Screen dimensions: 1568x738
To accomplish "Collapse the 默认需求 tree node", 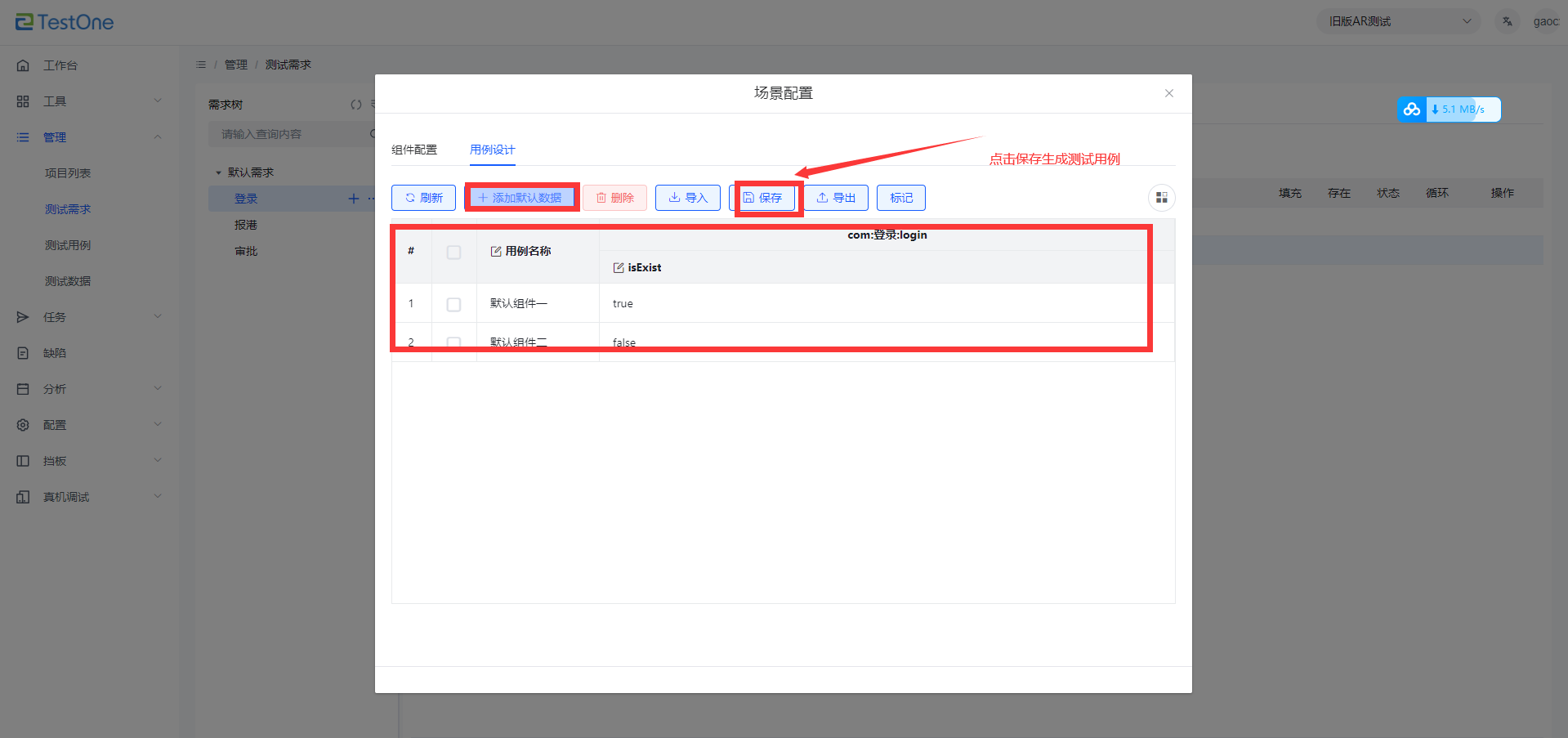I will 218,172.
